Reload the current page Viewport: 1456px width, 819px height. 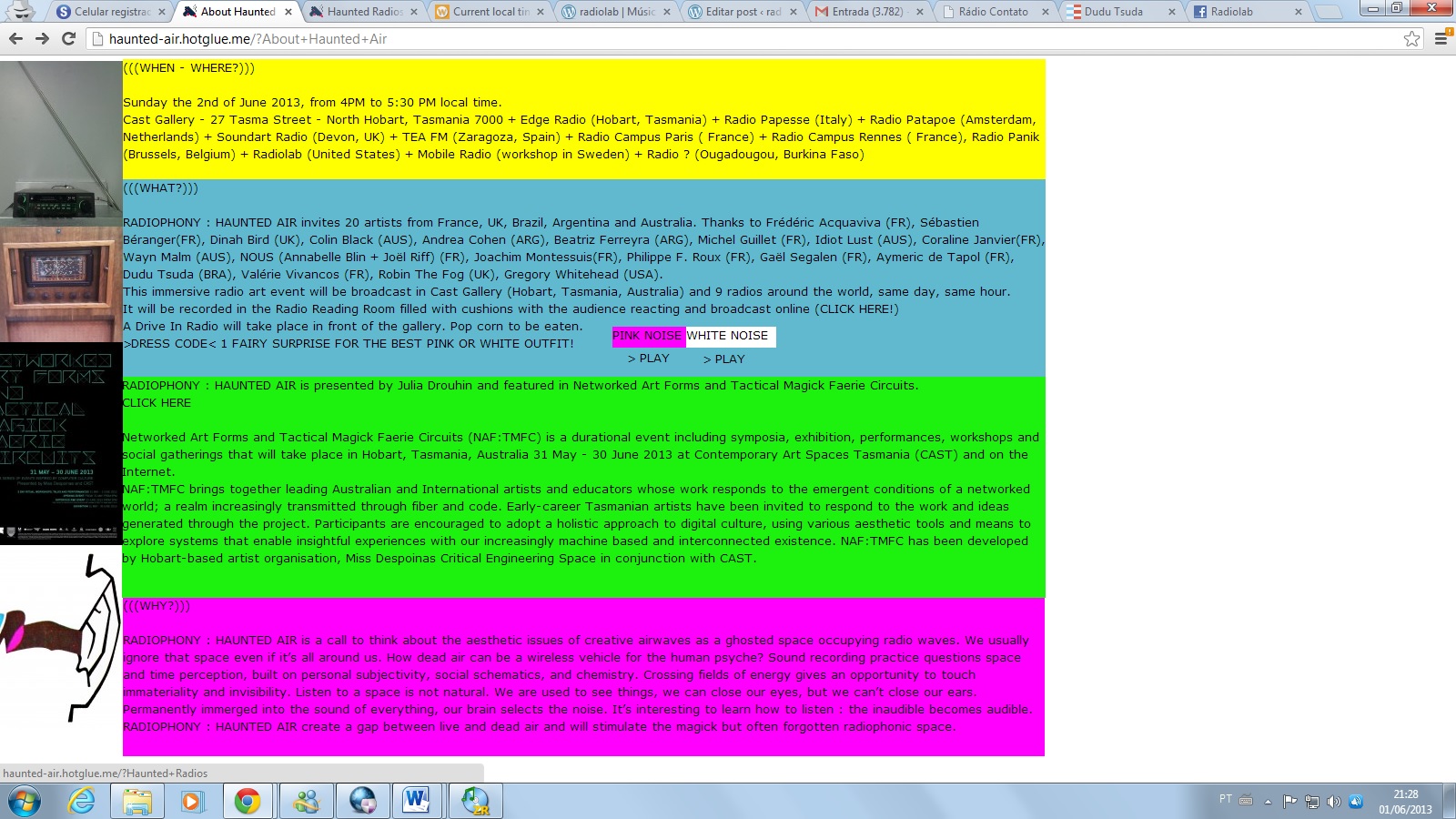(x=68, y=39)
